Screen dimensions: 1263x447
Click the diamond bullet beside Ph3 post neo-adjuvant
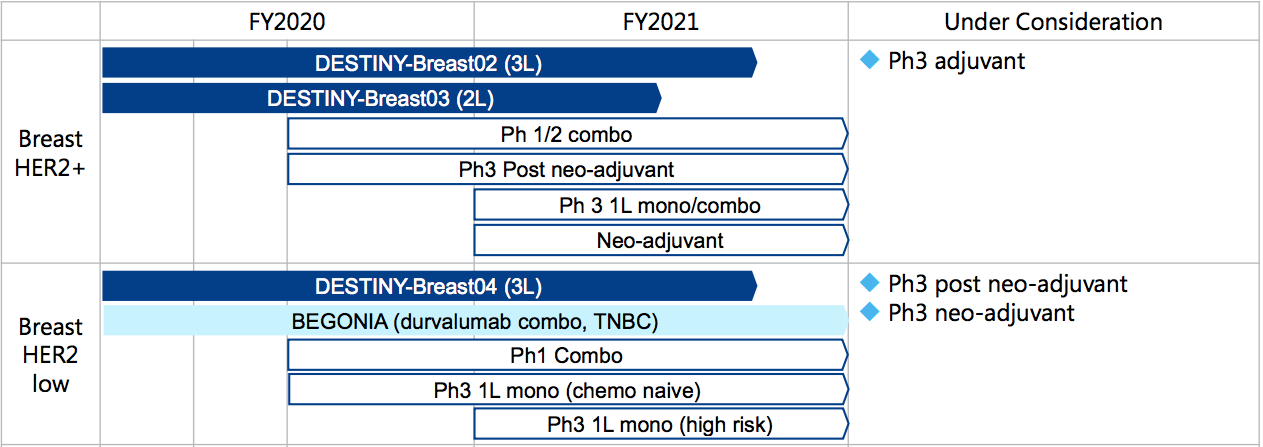(x=869, y=283)
